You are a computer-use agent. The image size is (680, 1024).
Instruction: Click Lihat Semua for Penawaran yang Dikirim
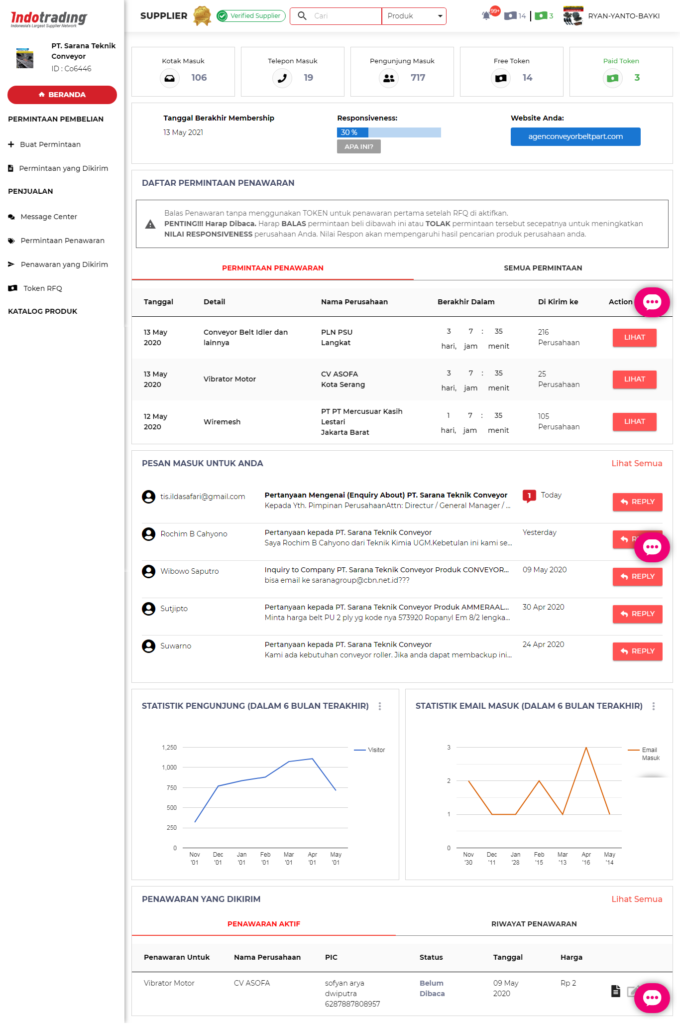point(636,899)
